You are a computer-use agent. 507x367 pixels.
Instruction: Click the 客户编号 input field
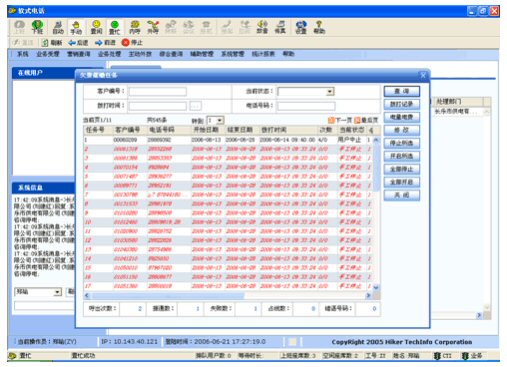(158, 91)
